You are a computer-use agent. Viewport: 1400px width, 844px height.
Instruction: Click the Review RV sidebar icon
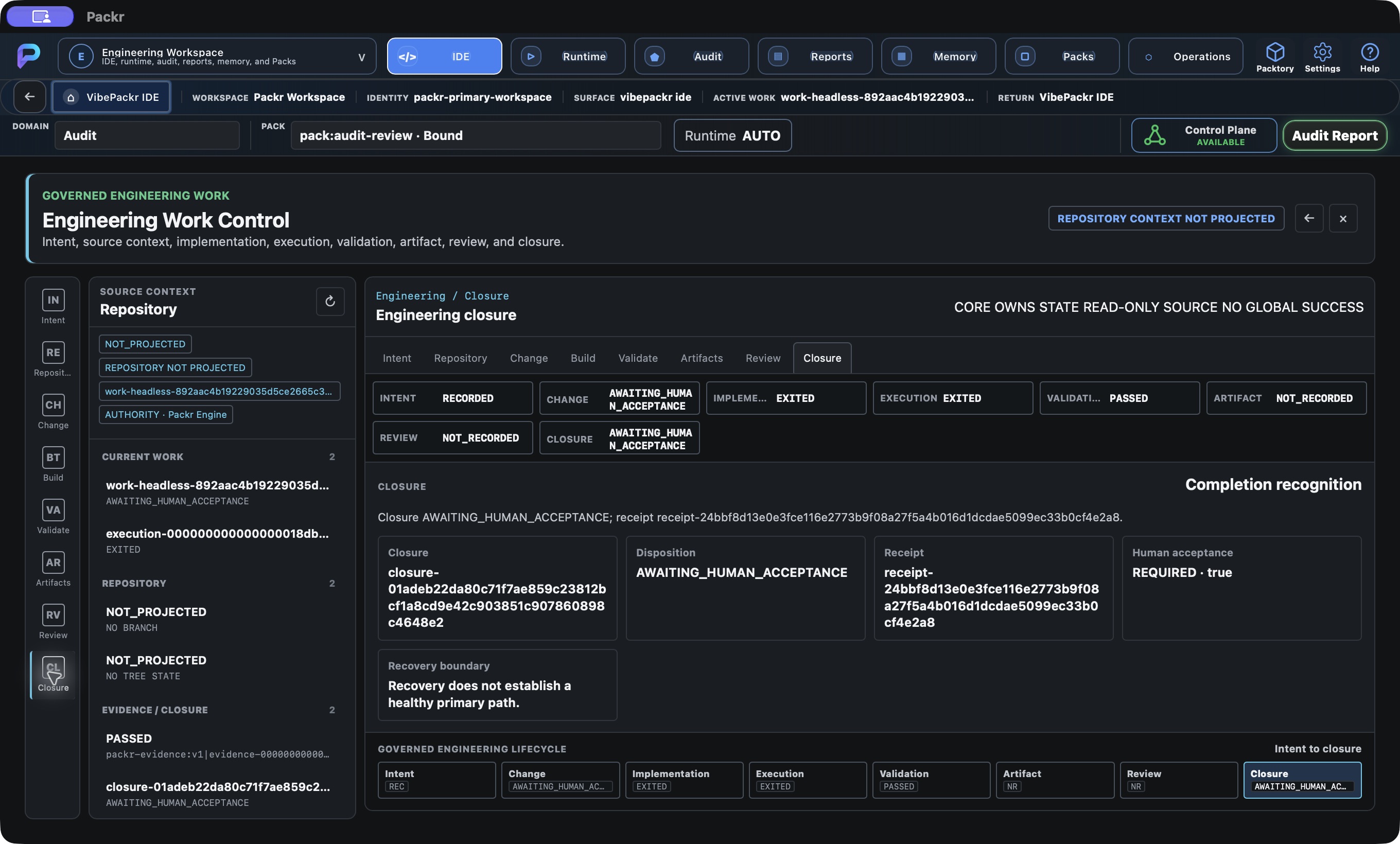pos(53,614)
